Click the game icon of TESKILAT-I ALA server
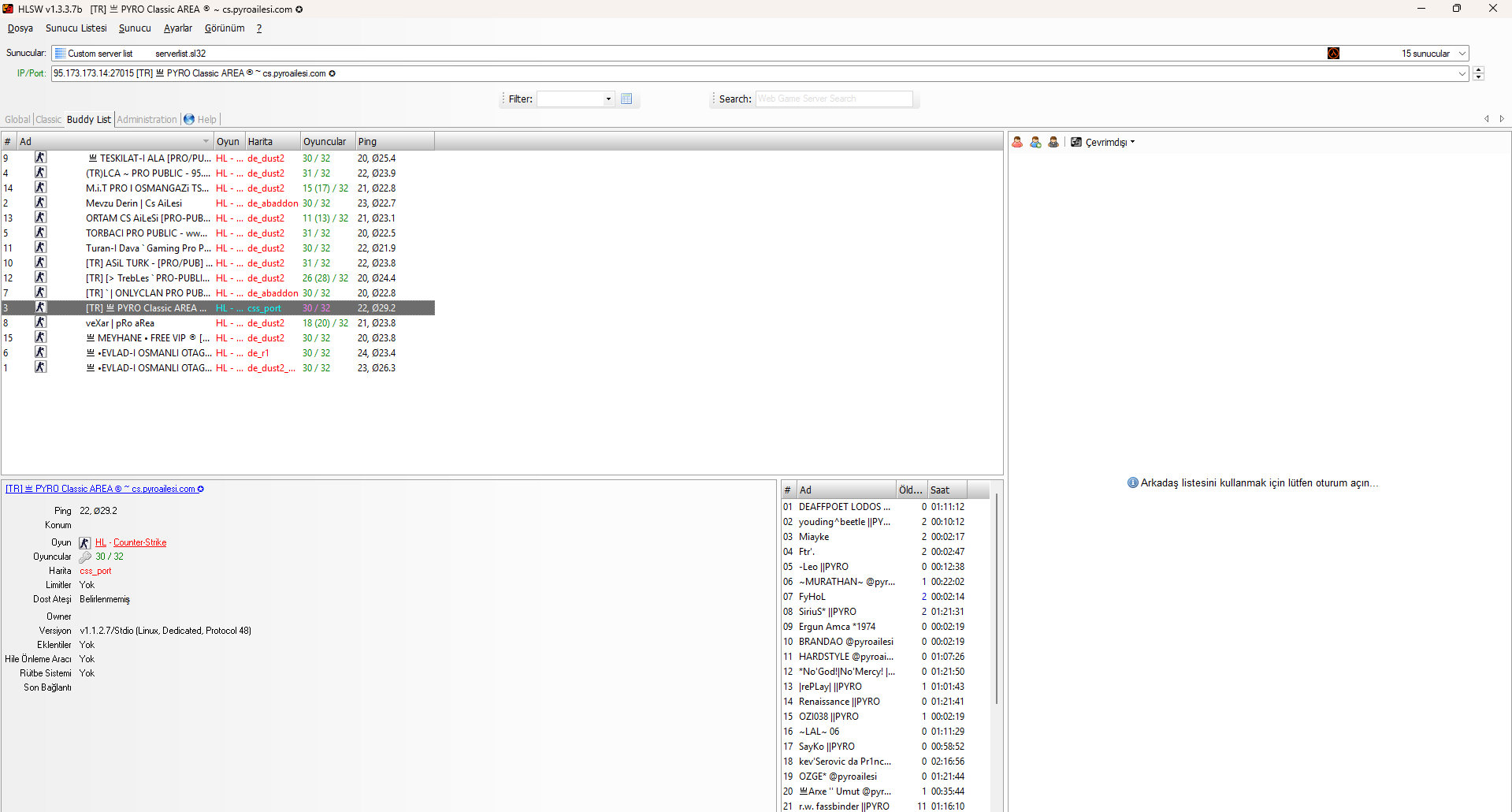 [40, 158]
